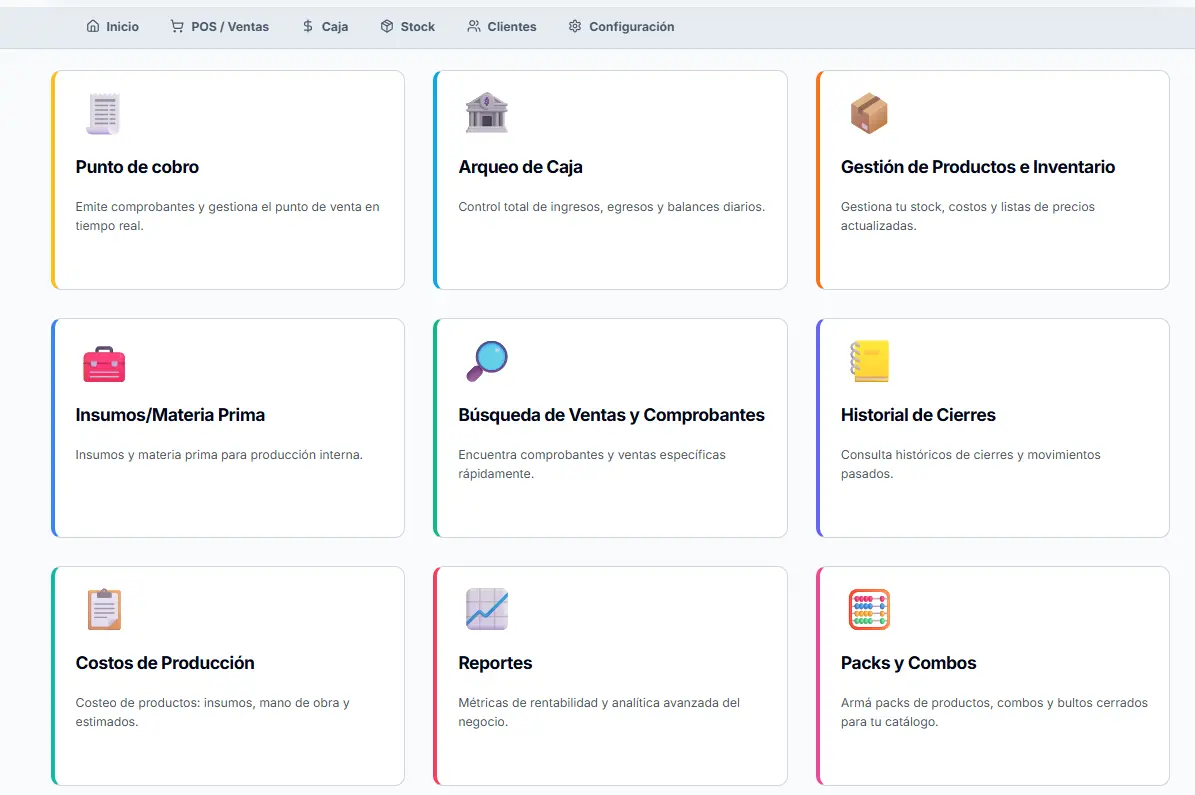
Task: Click the shopping cart icon in navbar
Action: click(x=177, y=26)
